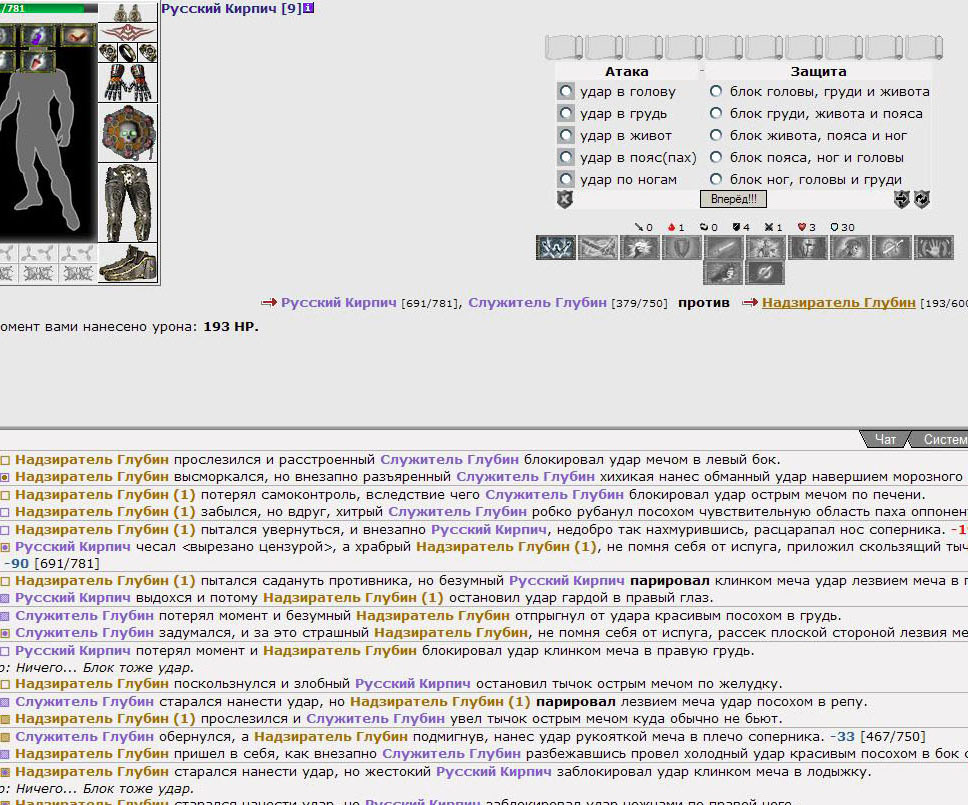Viewport: 968px width, 805px height.
Task: Select the 'удар в голову' attack option
Action: 566,91
